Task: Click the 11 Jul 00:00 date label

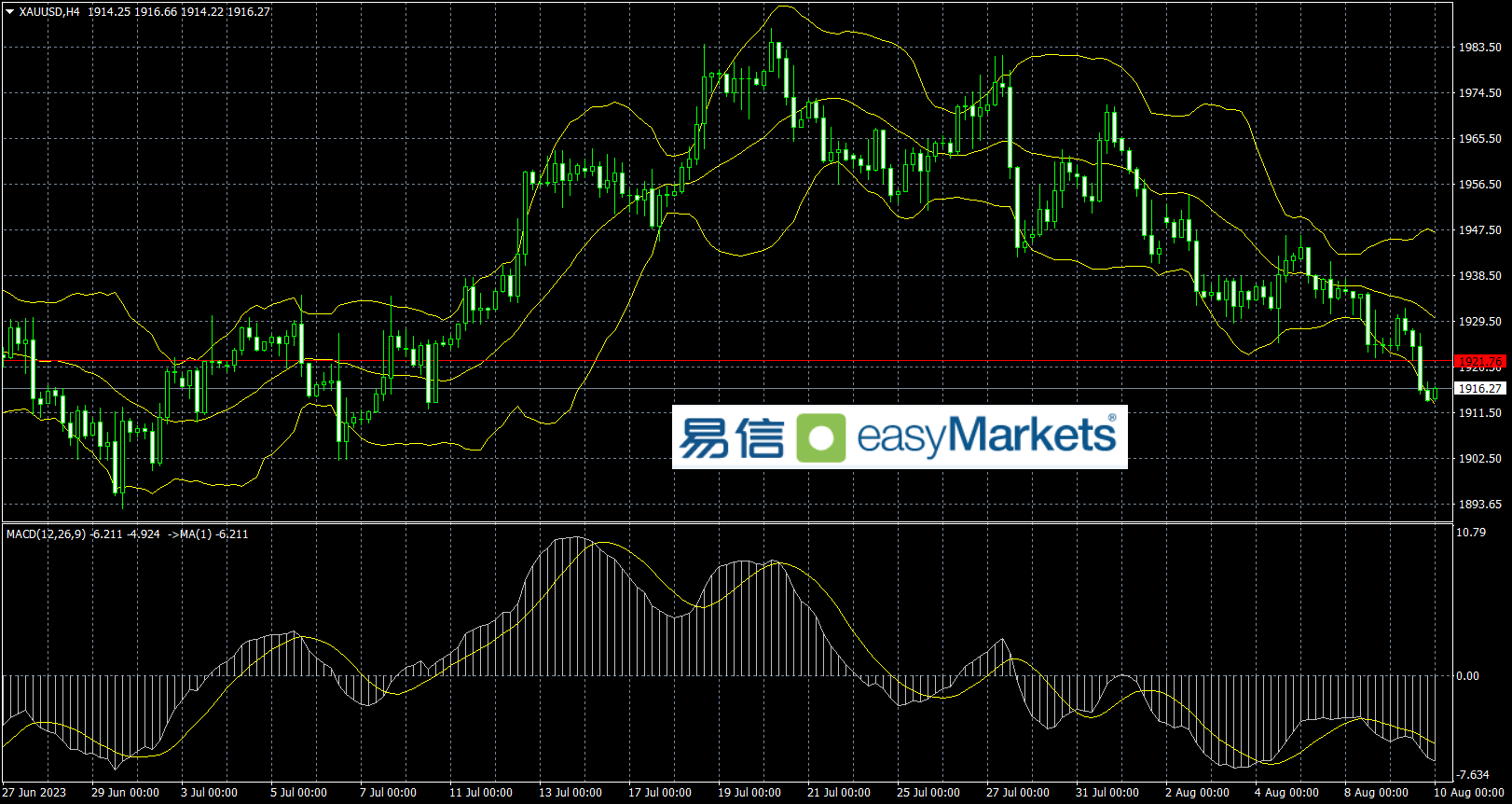Action: [481, 793]
